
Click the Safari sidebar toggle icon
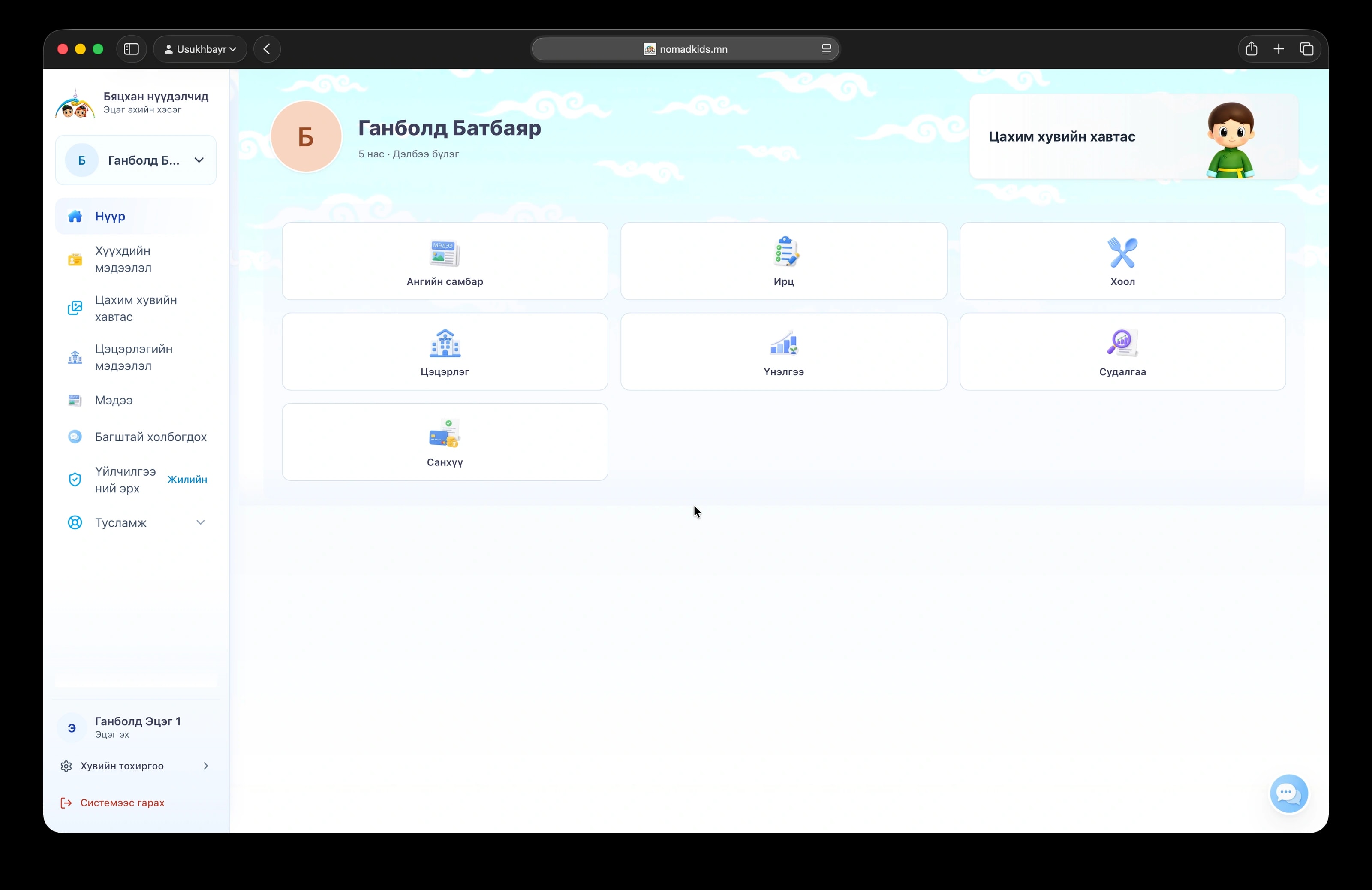(132, 49)
